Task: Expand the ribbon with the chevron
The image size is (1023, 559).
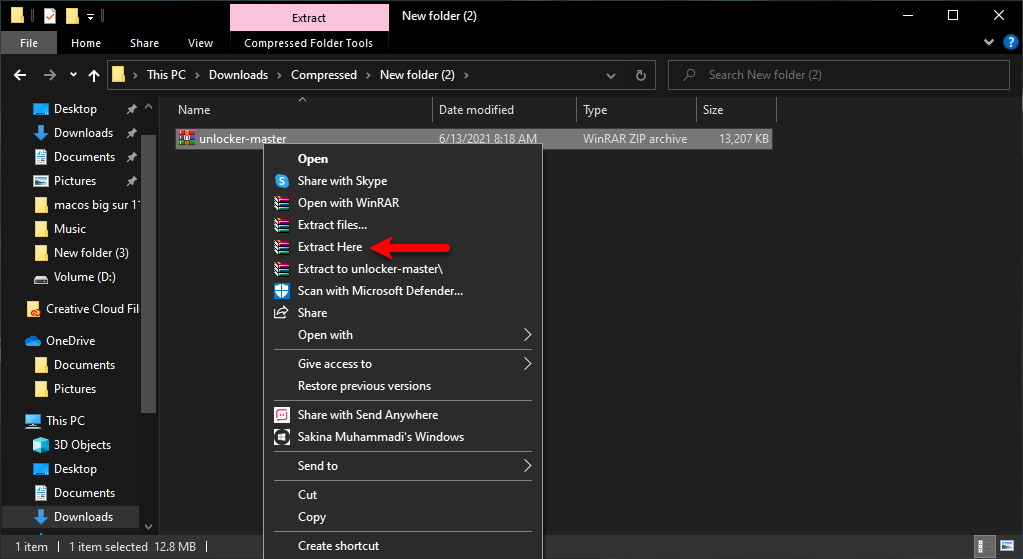Action: pyautogui.click(x=988, y=42)
